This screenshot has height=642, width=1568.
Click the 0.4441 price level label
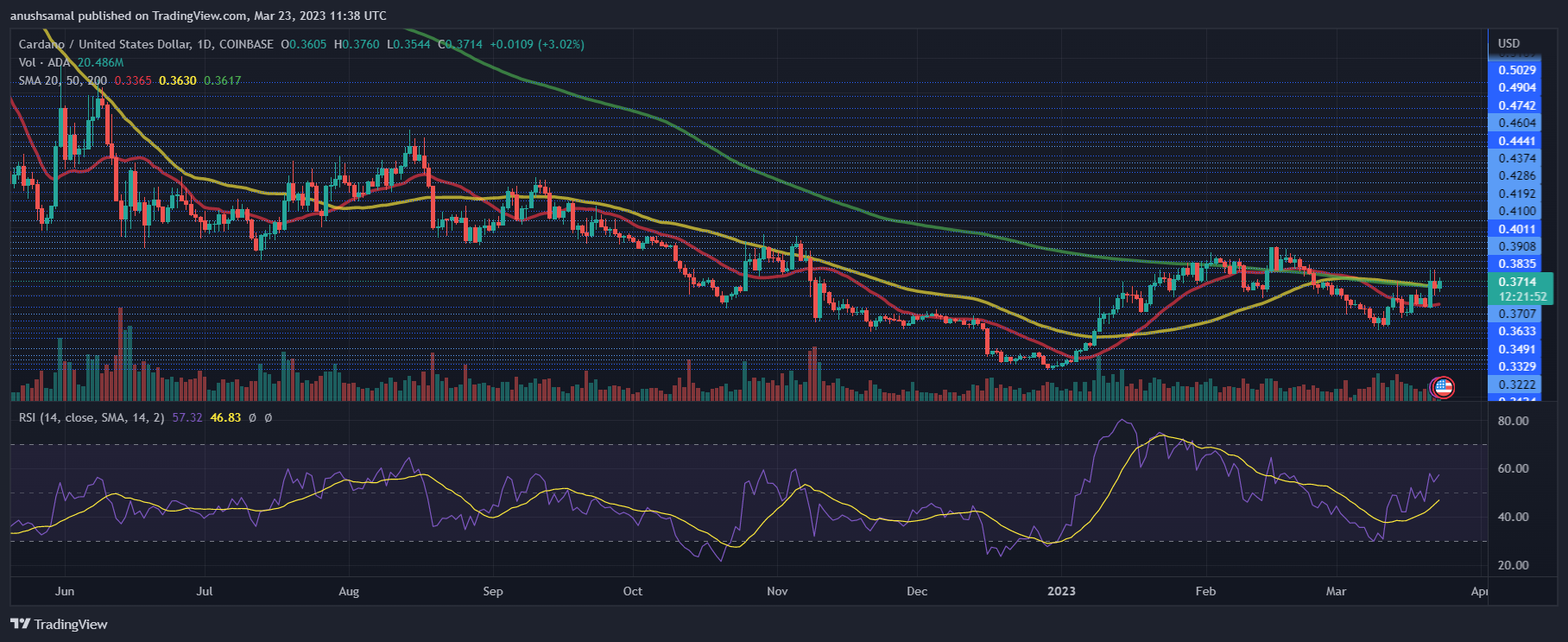tap(1517, 141)
